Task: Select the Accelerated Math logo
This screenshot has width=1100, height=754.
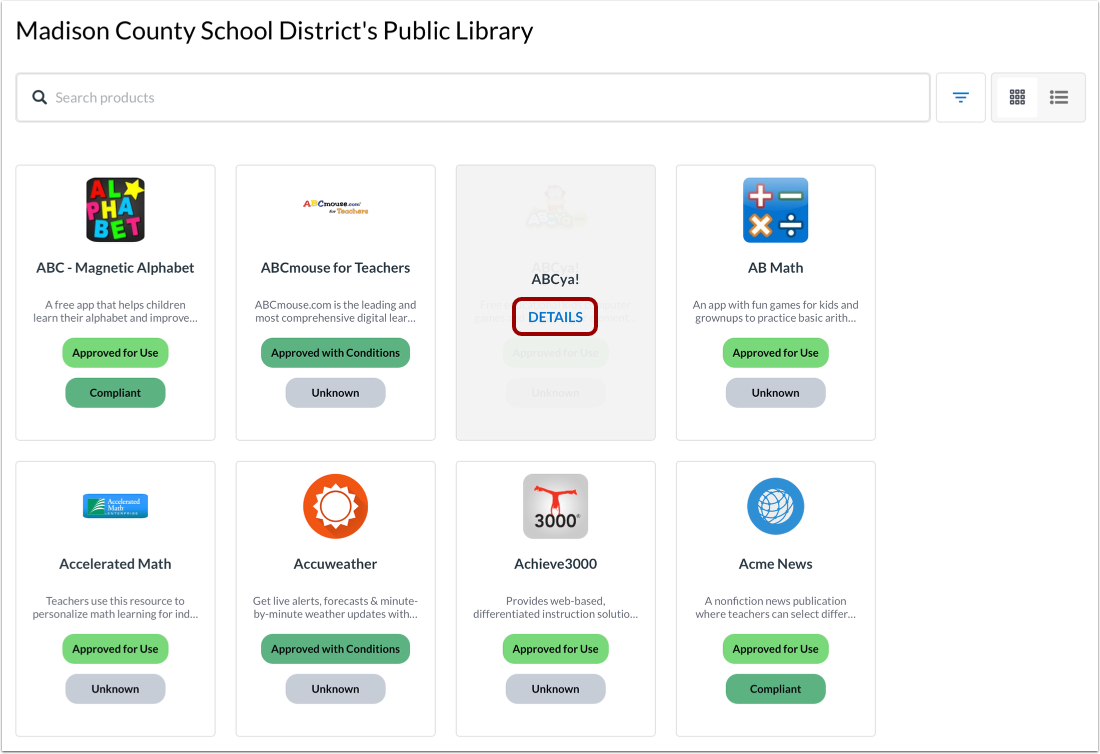Action: coord(115,506)
